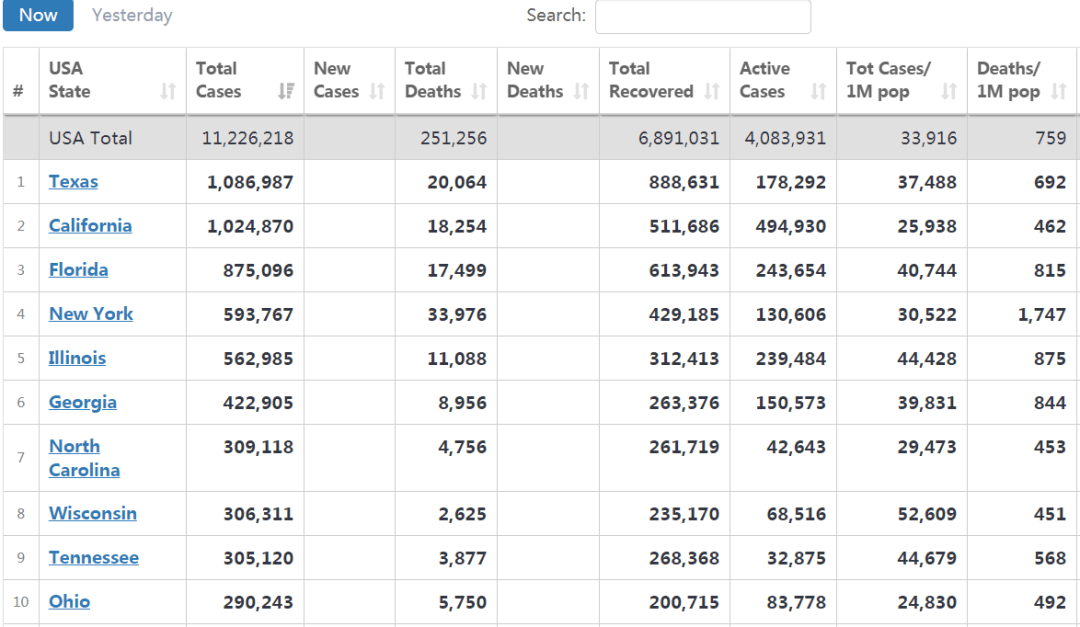This screenshot has height=627, width=1080.
Task: Switch to the Now tab
Action: tap(38, 15)
